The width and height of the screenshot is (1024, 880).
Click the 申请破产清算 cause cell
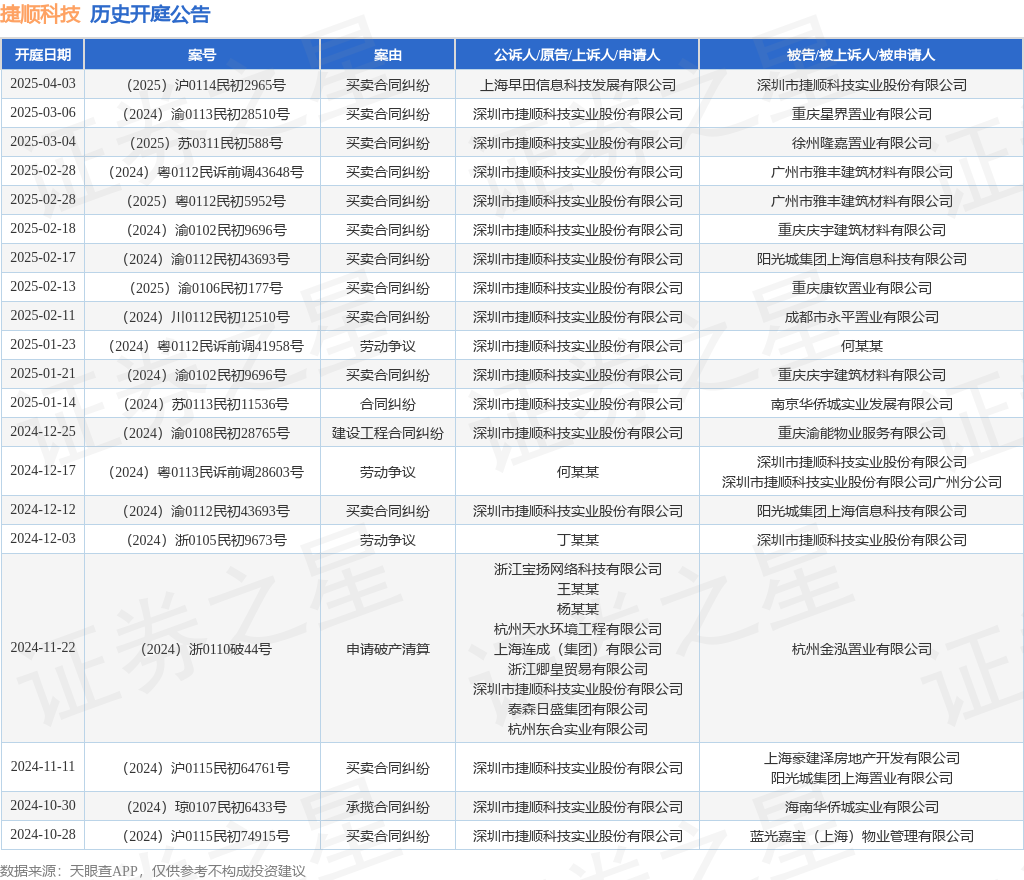(x=388, y=649)
